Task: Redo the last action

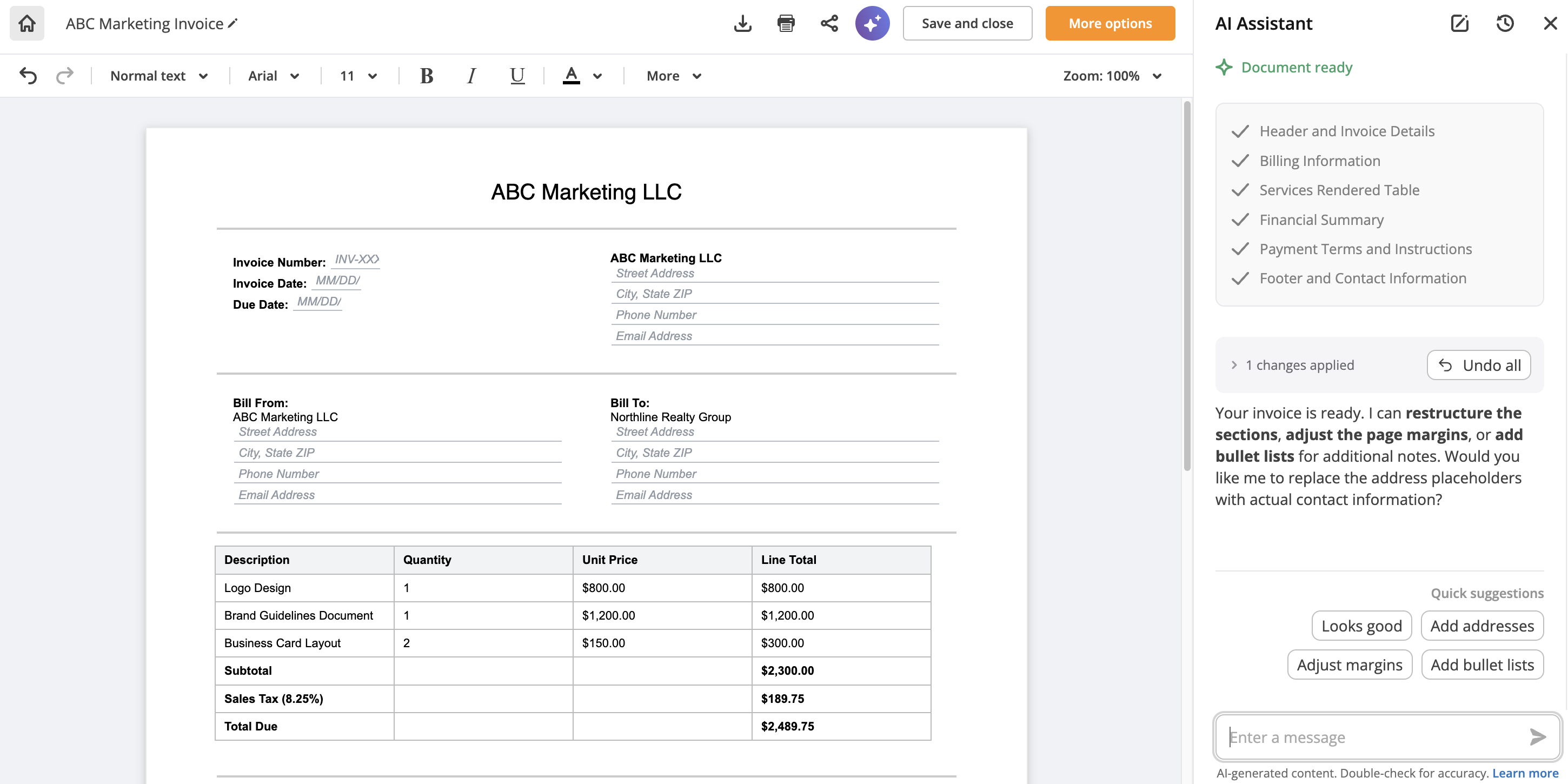Action: point(64,76)
